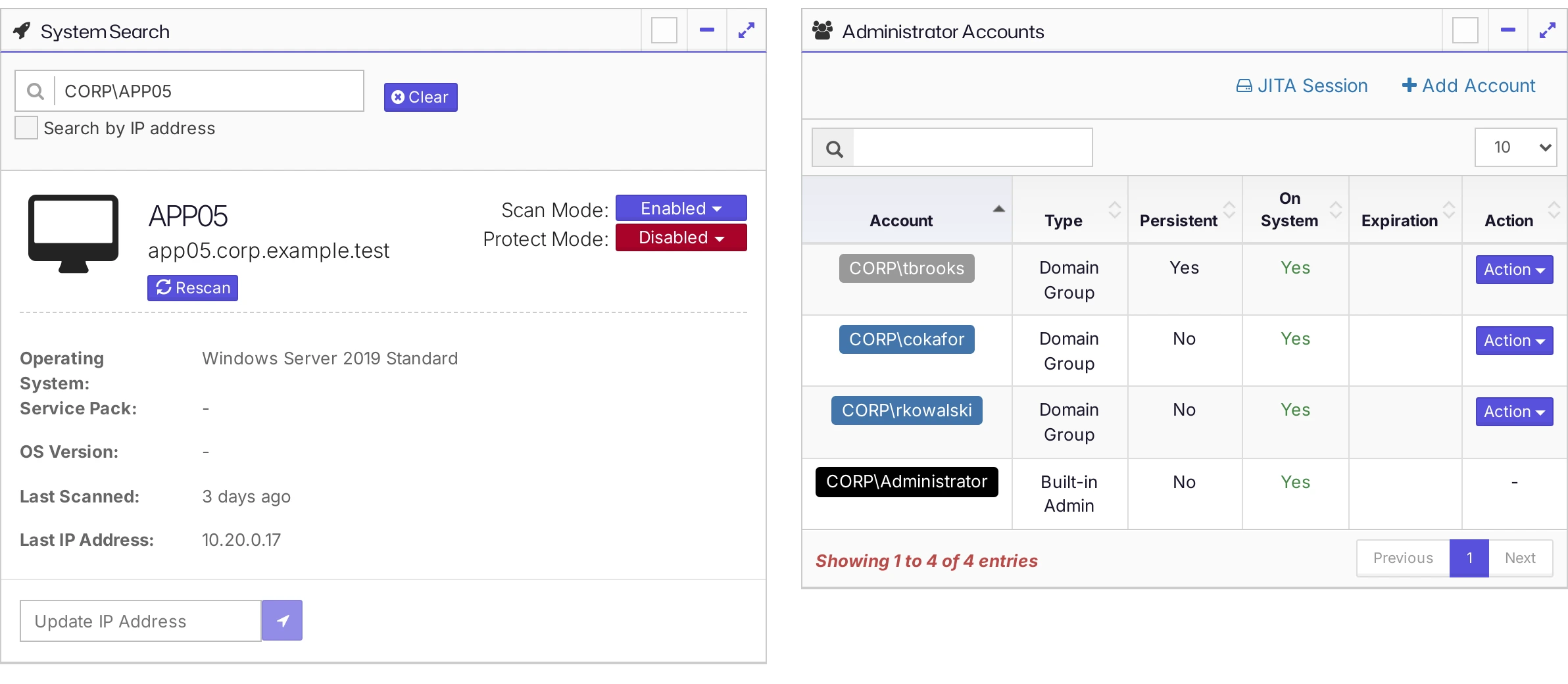
Task: Start a JITA Session
Action: 1302,86
